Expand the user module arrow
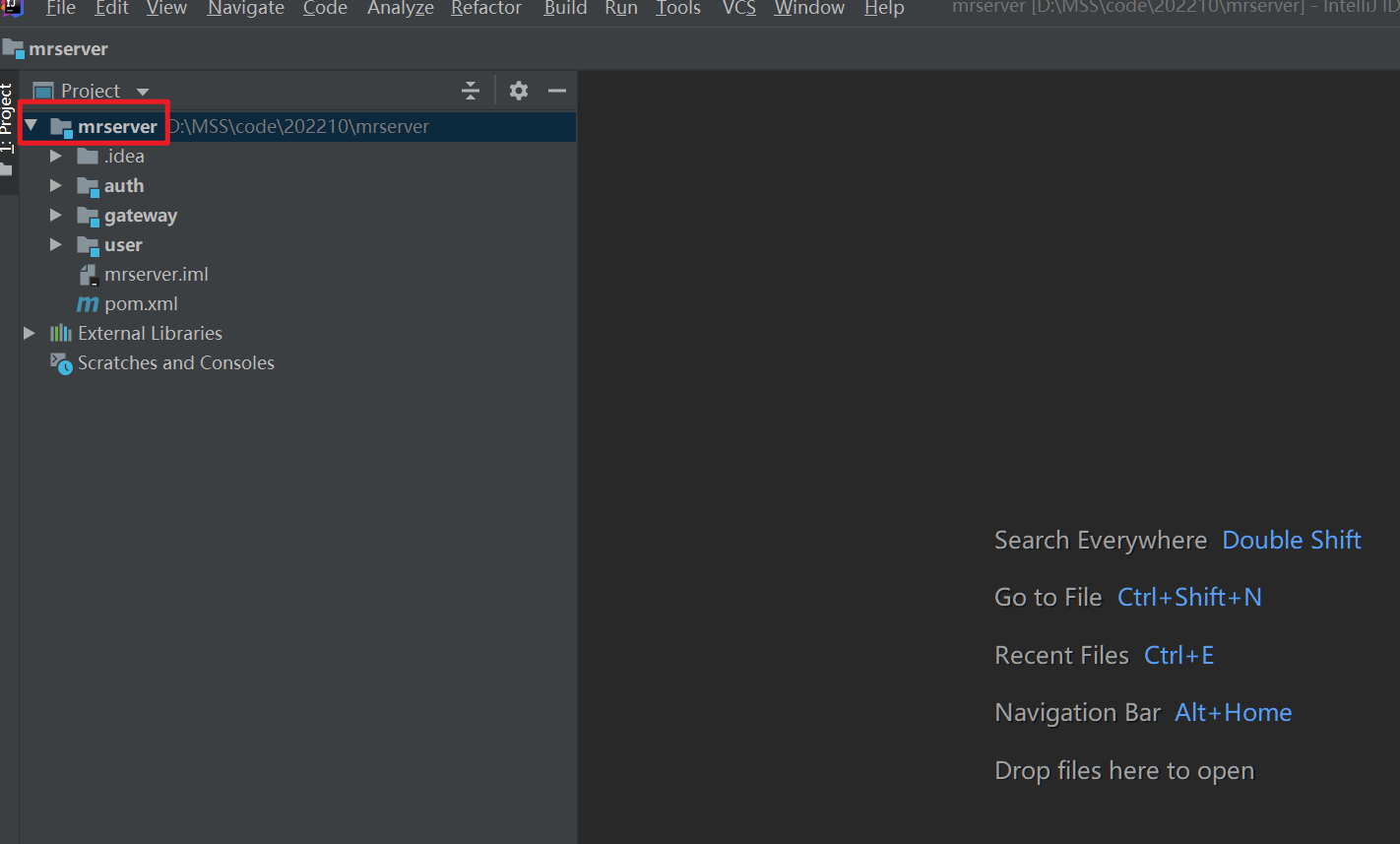This screenshot has width=1400, height=844. point(56,244)
